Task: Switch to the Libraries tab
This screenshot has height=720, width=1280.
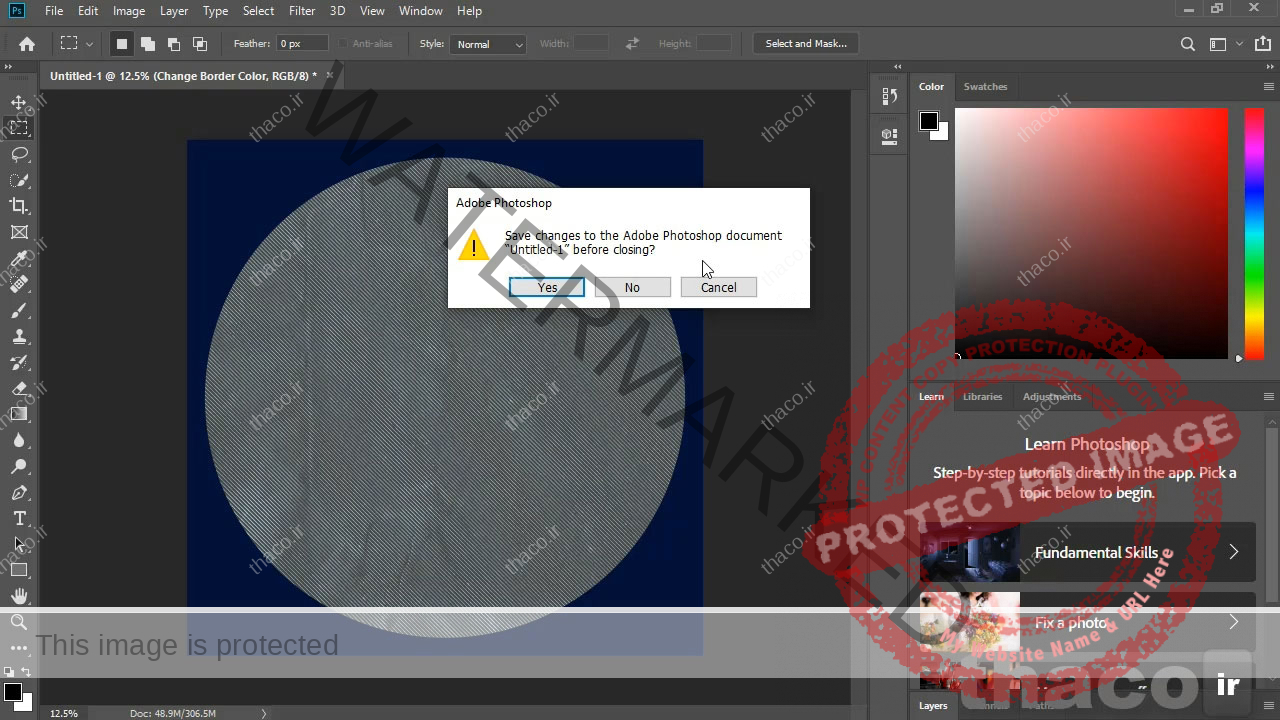Action: coord(982,397)
